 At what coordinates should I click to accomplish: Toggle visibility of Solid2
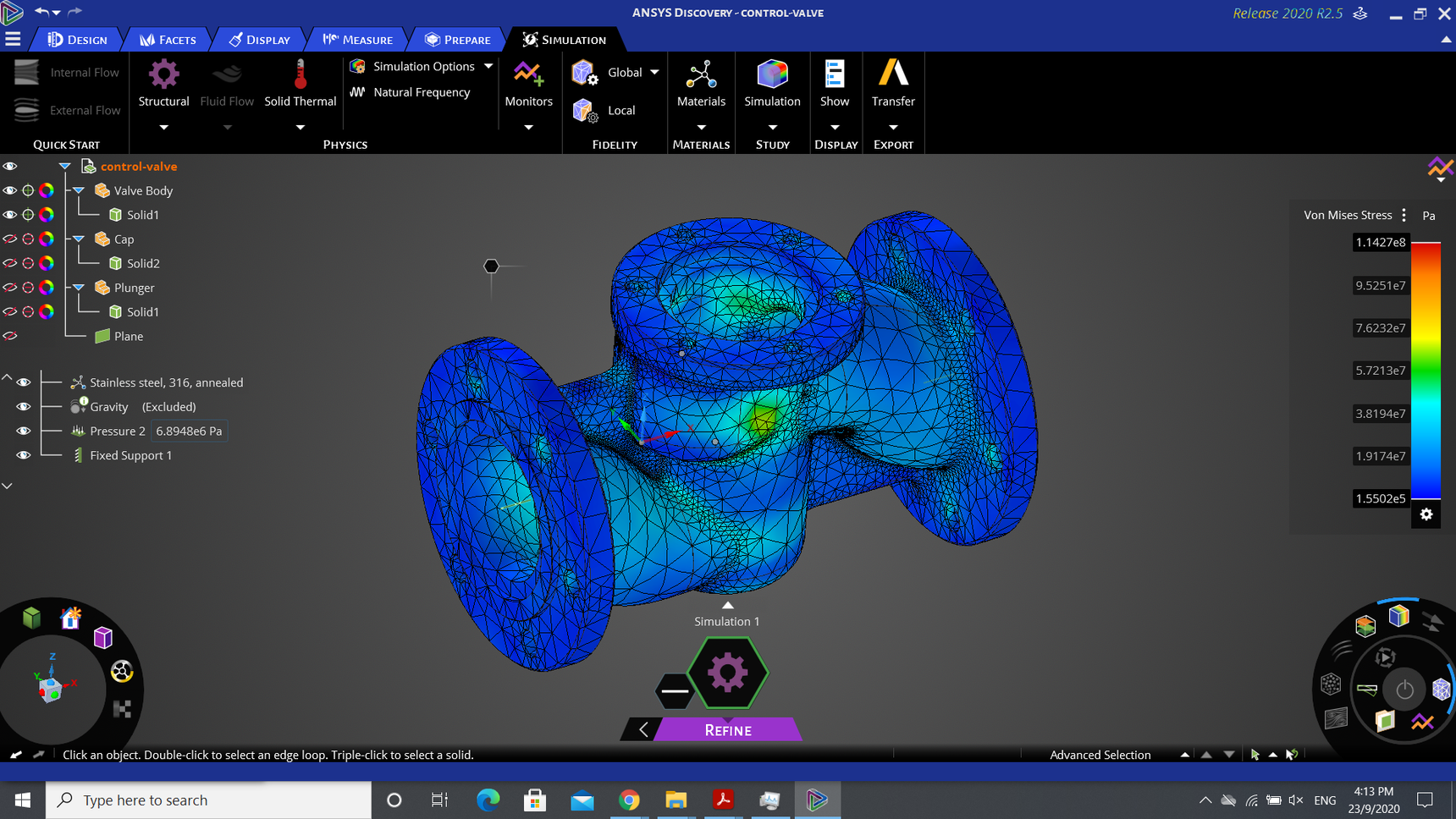point(9,264)
